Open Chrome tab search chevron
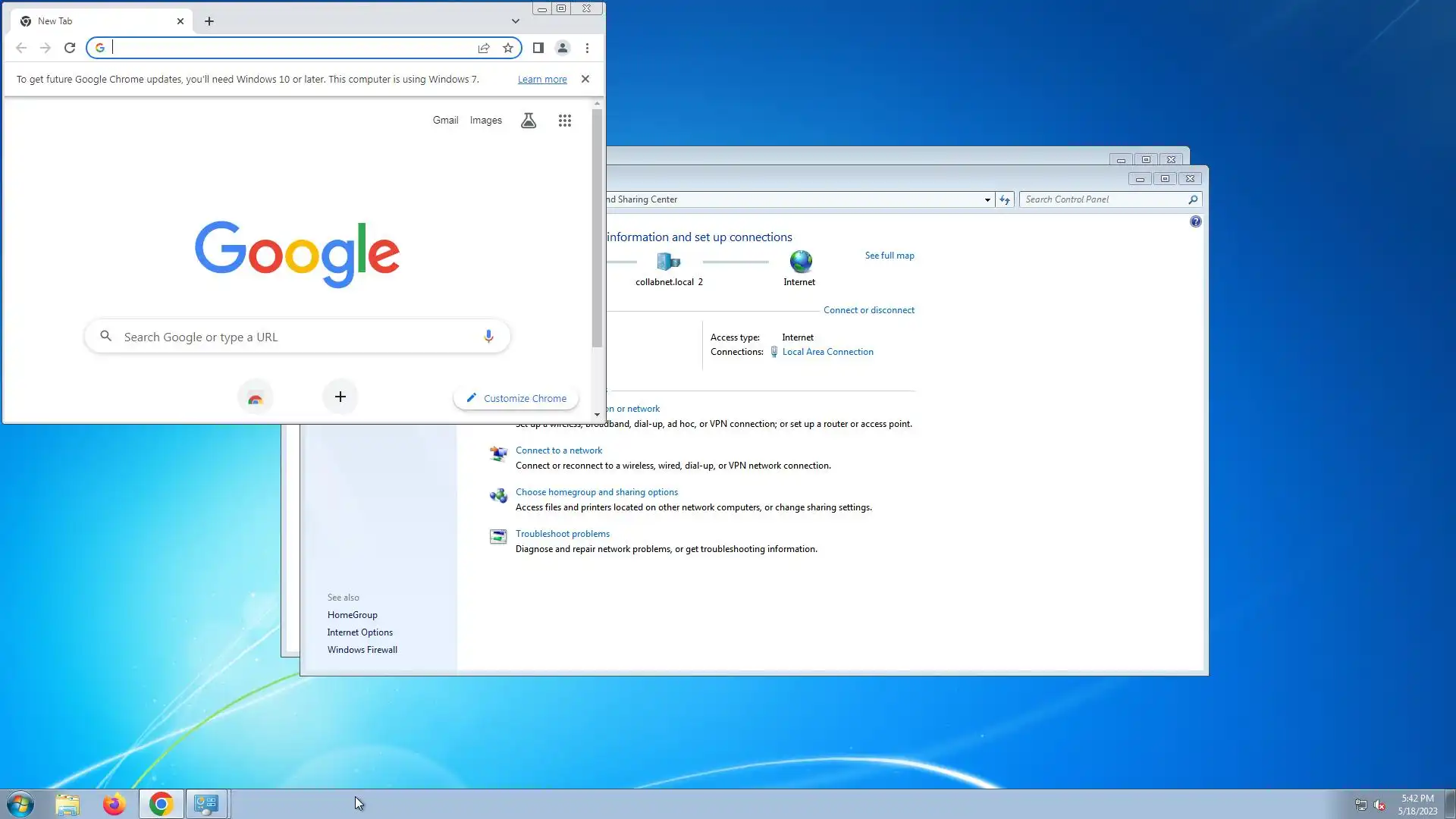This screenshot has height=819, width=1456. (x=516, y=21)
